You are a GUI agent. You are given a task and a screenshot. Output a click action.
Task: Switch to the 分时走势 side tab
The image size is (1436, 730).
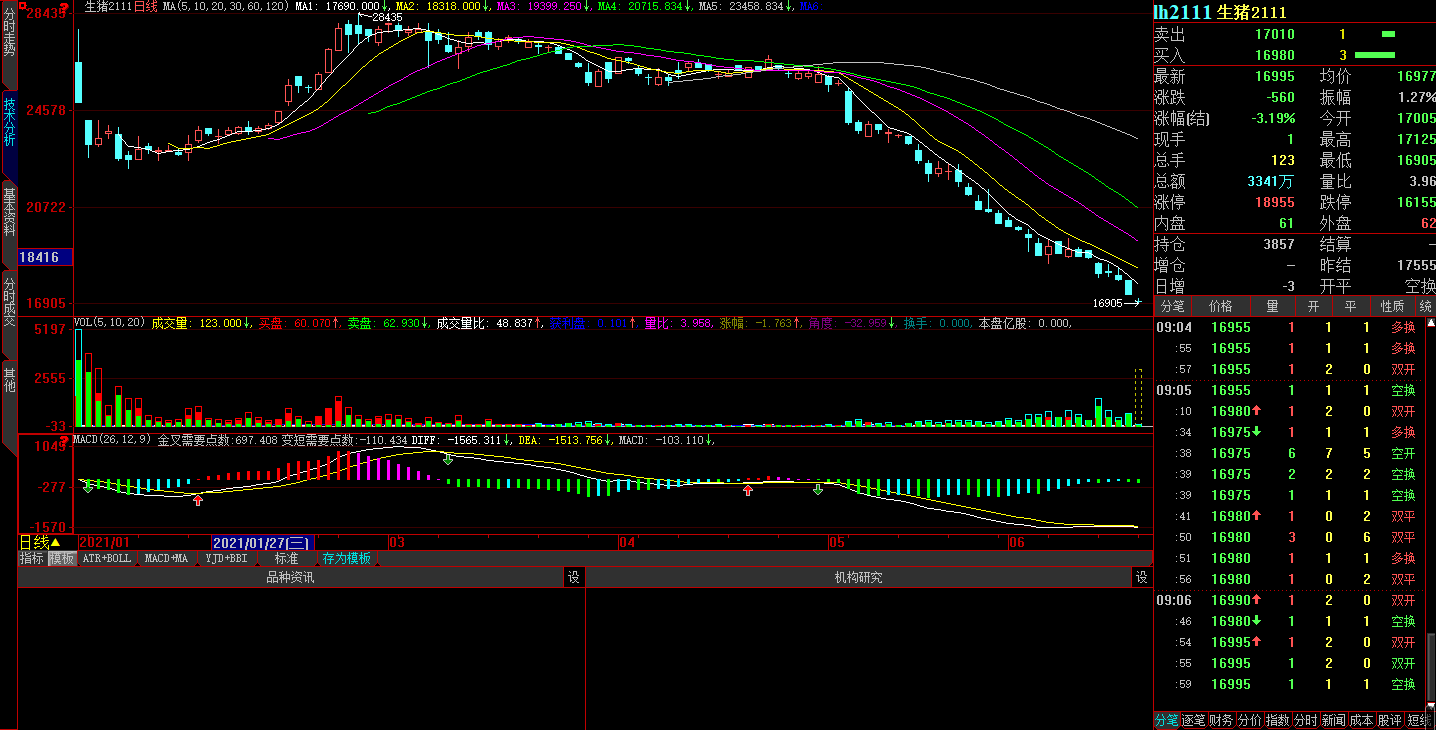pyautogui.click(x=9, y=32)
